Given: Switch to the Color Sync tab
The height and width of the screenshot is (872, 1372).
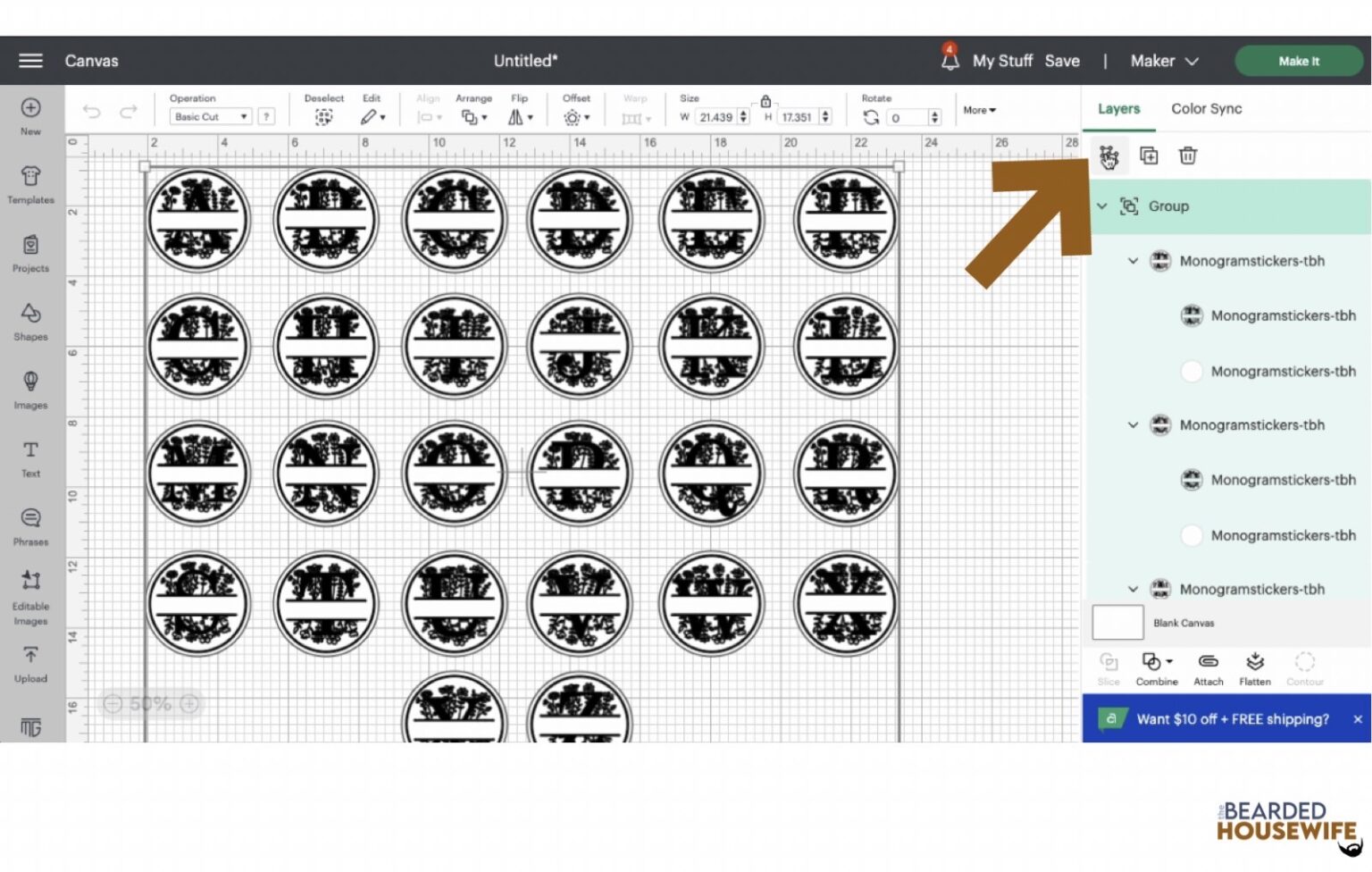Looking at the screenshot, I should click(x=1206, y=108).
